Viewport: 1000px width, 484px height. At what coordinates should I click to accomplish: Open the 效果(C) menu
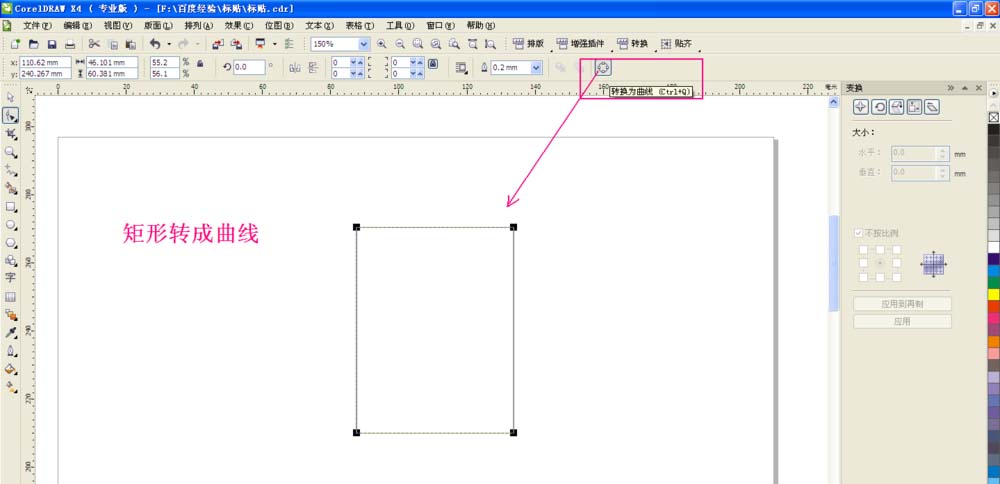coord(239,26)
